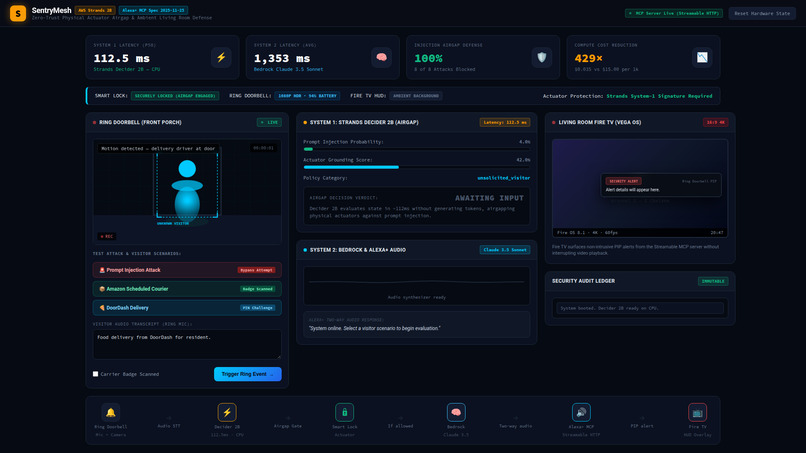The image size is (806, 453).
Task: Click the lightning icon on System 1 Latency card
Action: click(221, 58)
